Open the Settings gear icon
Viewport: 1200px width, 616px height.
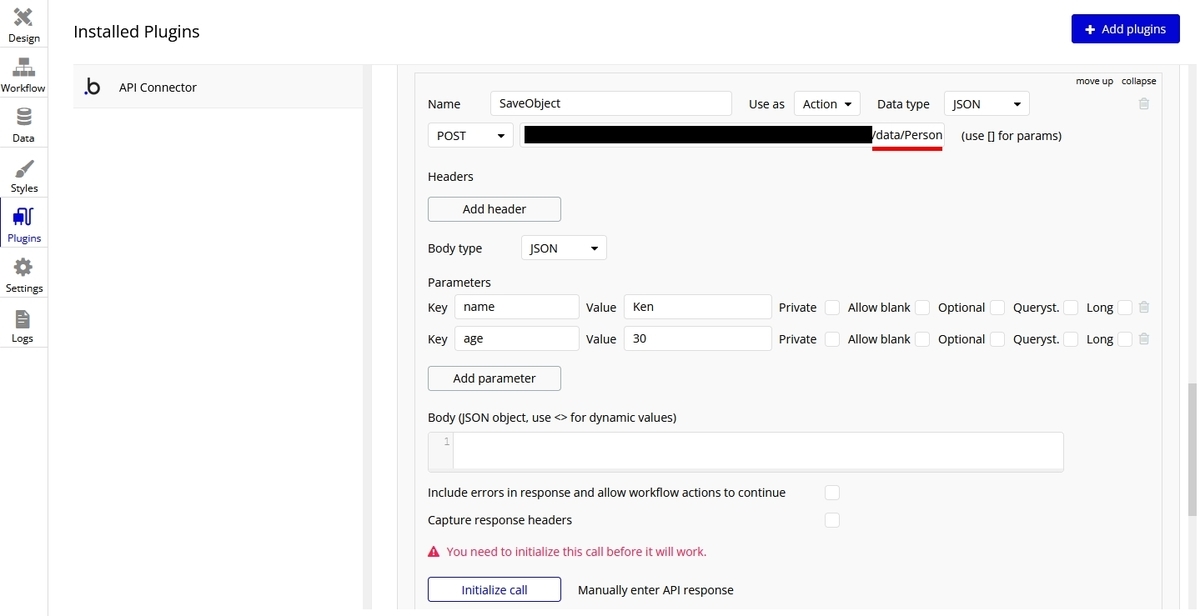pyautogui.click(x=23, y=268)
